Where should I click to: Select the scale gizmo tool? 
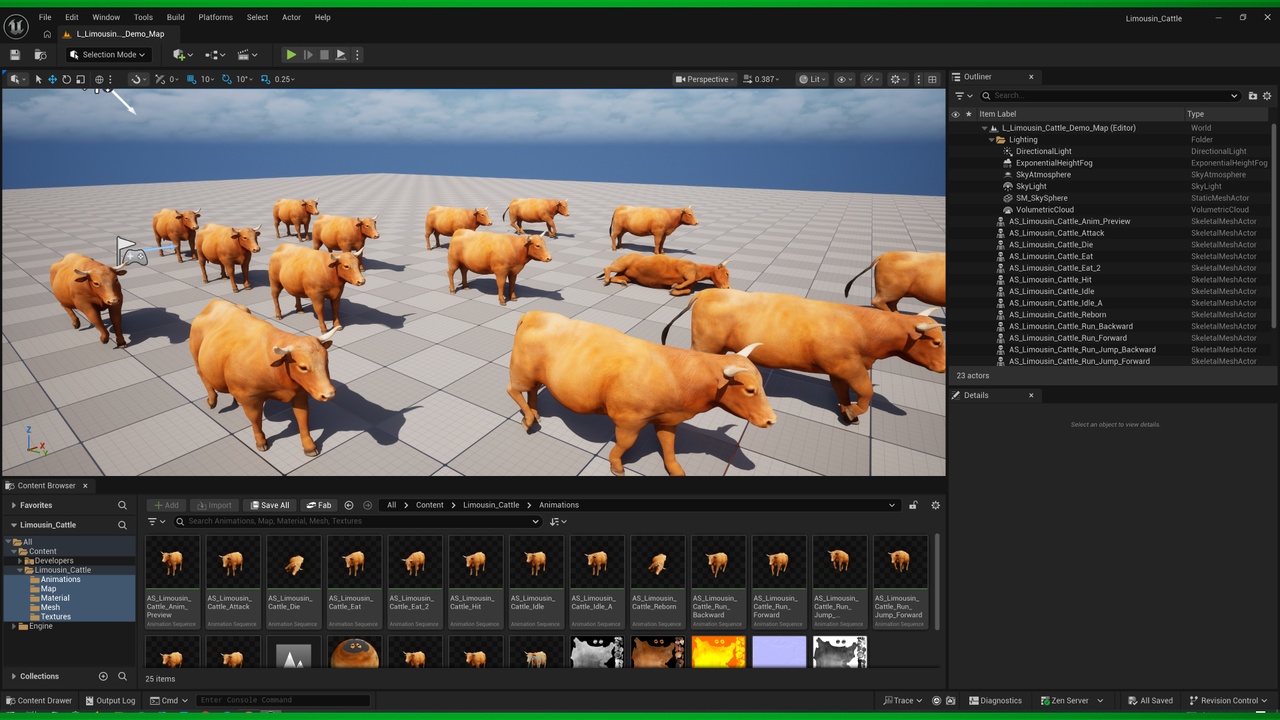(x=80, y=79)
